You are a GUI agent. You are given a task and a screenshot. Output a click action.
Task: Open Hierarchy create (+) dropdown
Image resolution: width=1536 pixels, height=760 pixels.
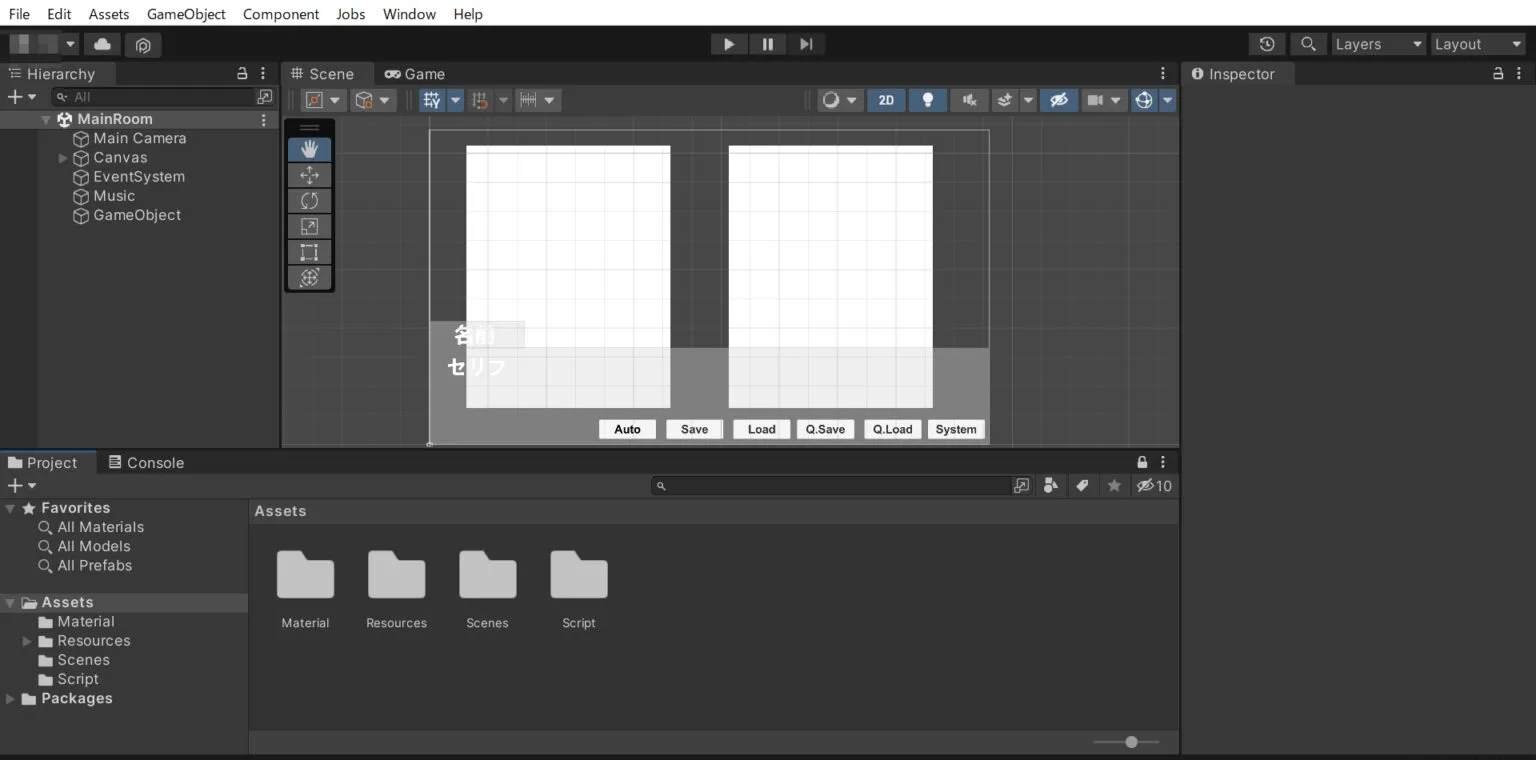[22, 97]
